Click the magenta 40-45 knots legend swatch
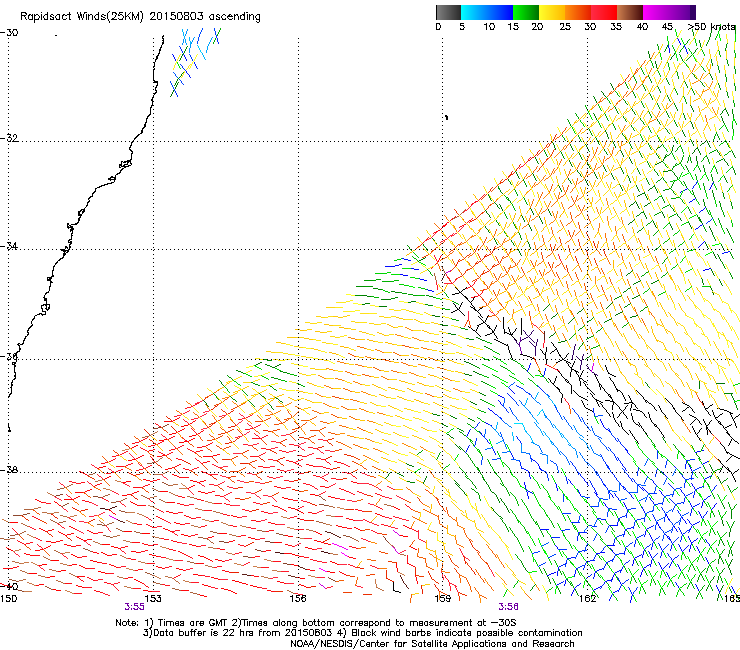The width and height of the screenshot is (740, 650). point(656,12)
